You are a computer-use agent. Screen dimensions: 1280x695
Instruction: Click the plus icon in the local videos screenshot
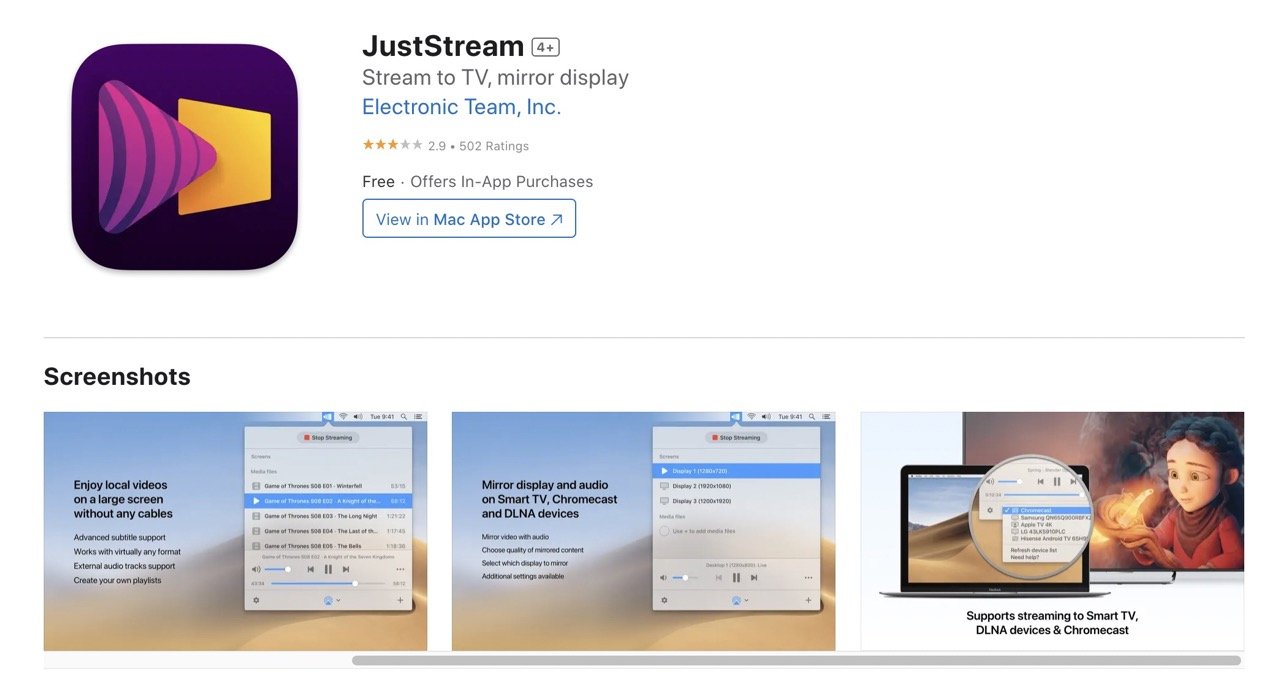point(400,600)
